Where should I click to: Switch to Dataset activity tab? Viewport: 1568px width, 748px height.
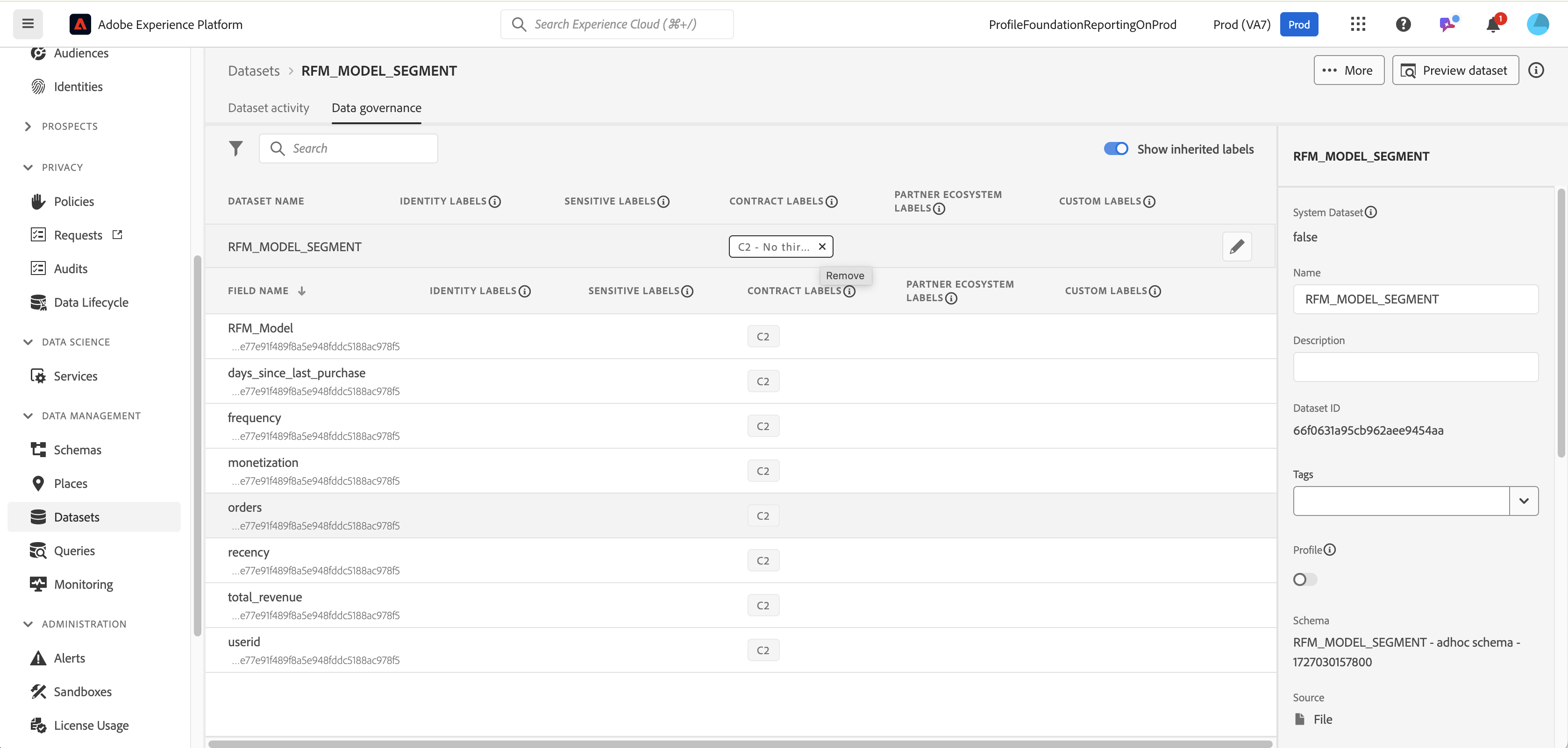tap(269, 108)
